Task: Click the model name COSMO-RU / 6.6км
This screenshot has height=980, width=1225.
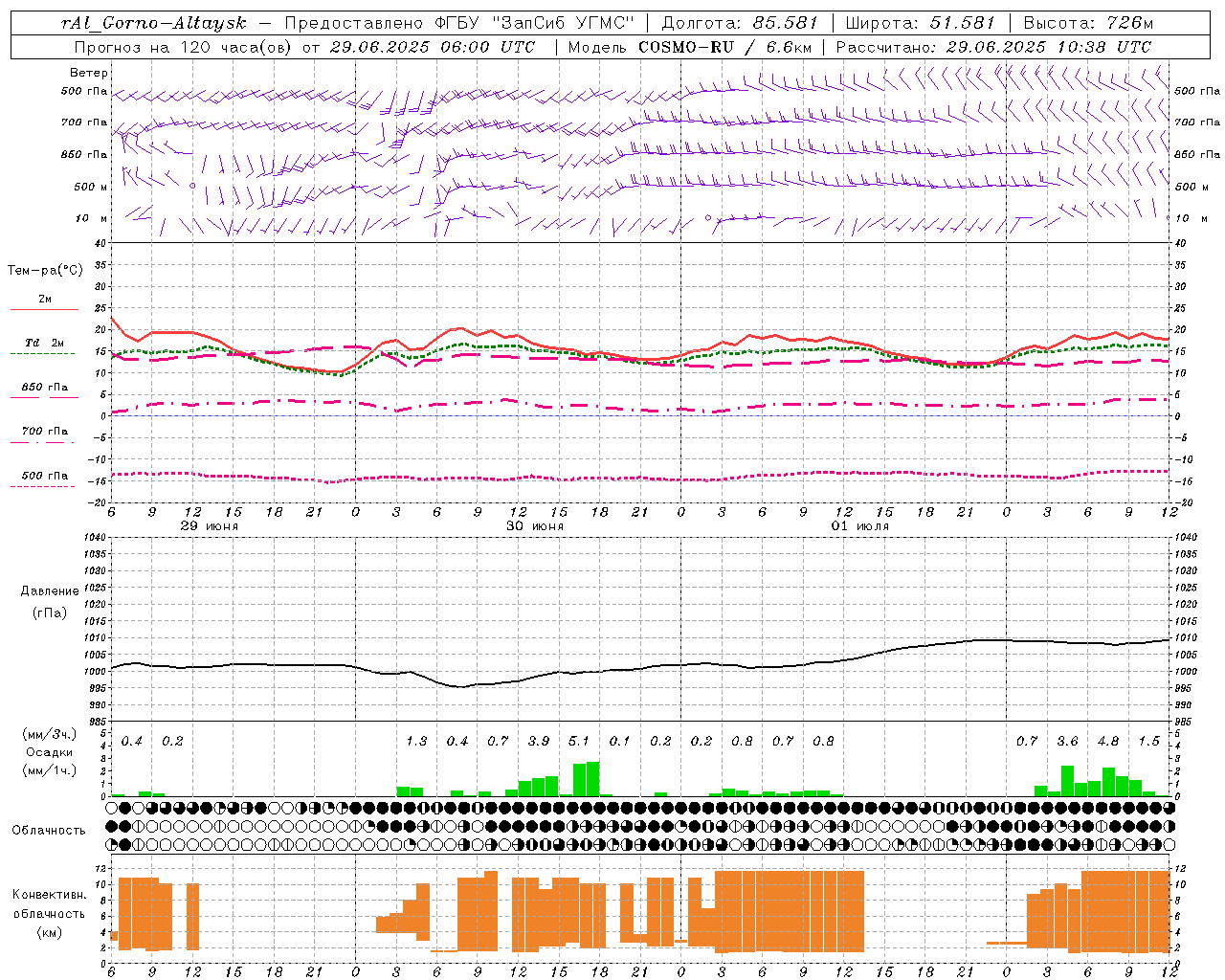Action: click(x=725, y=47)
